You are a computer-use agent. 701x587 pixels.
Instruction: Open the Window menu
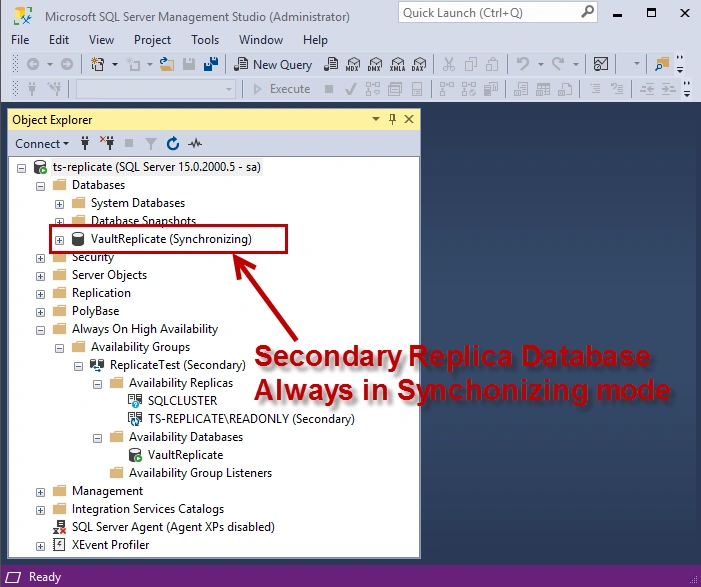click(261, 40)
